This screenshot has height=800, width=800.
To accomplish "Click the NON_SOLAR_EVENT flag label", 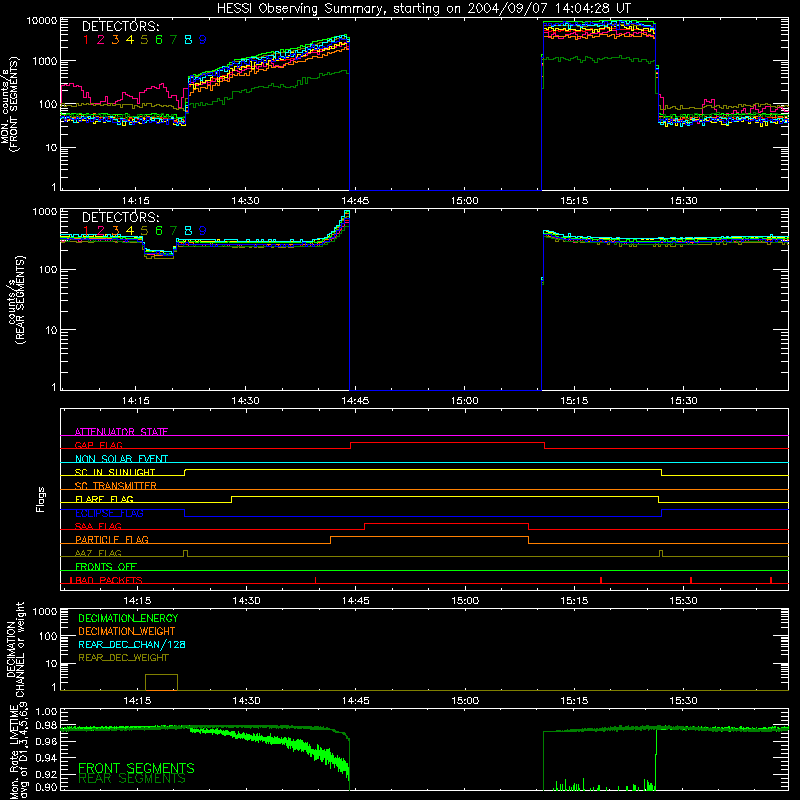I will (x=121, y=459).
